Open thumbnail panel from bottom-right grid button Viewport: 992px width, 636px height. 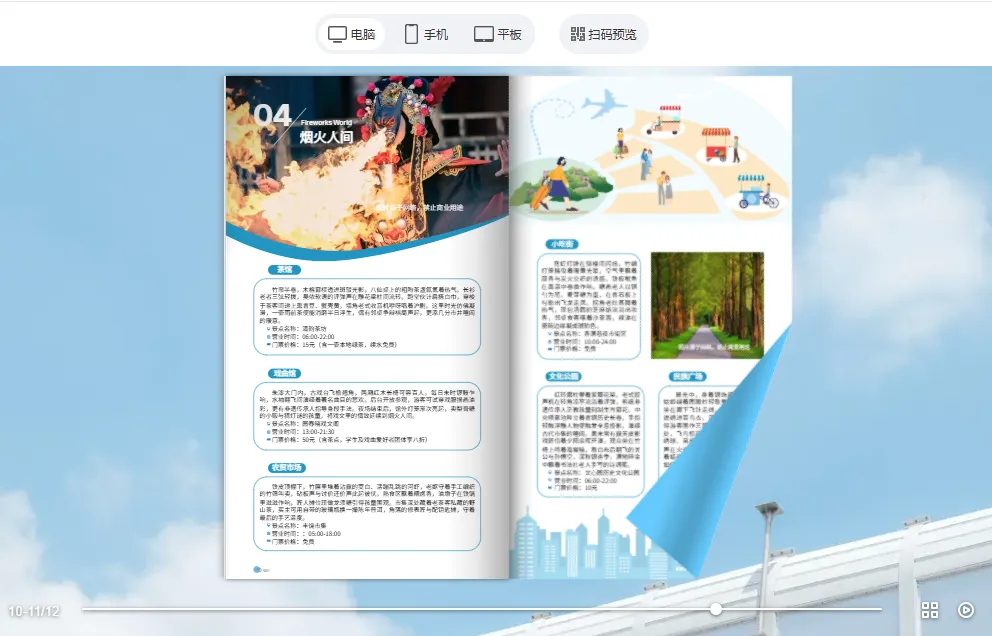[930, 609]
